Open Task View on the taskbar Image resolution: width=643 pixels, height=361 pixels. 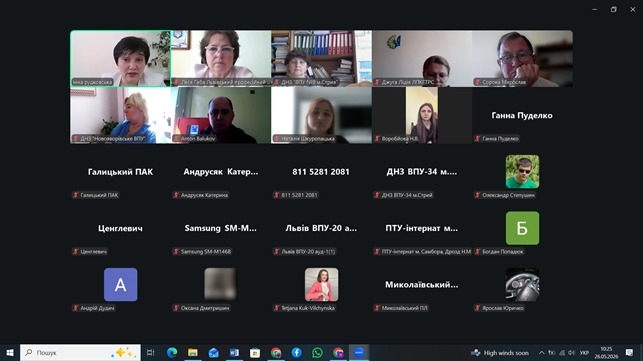pos(150,352)
